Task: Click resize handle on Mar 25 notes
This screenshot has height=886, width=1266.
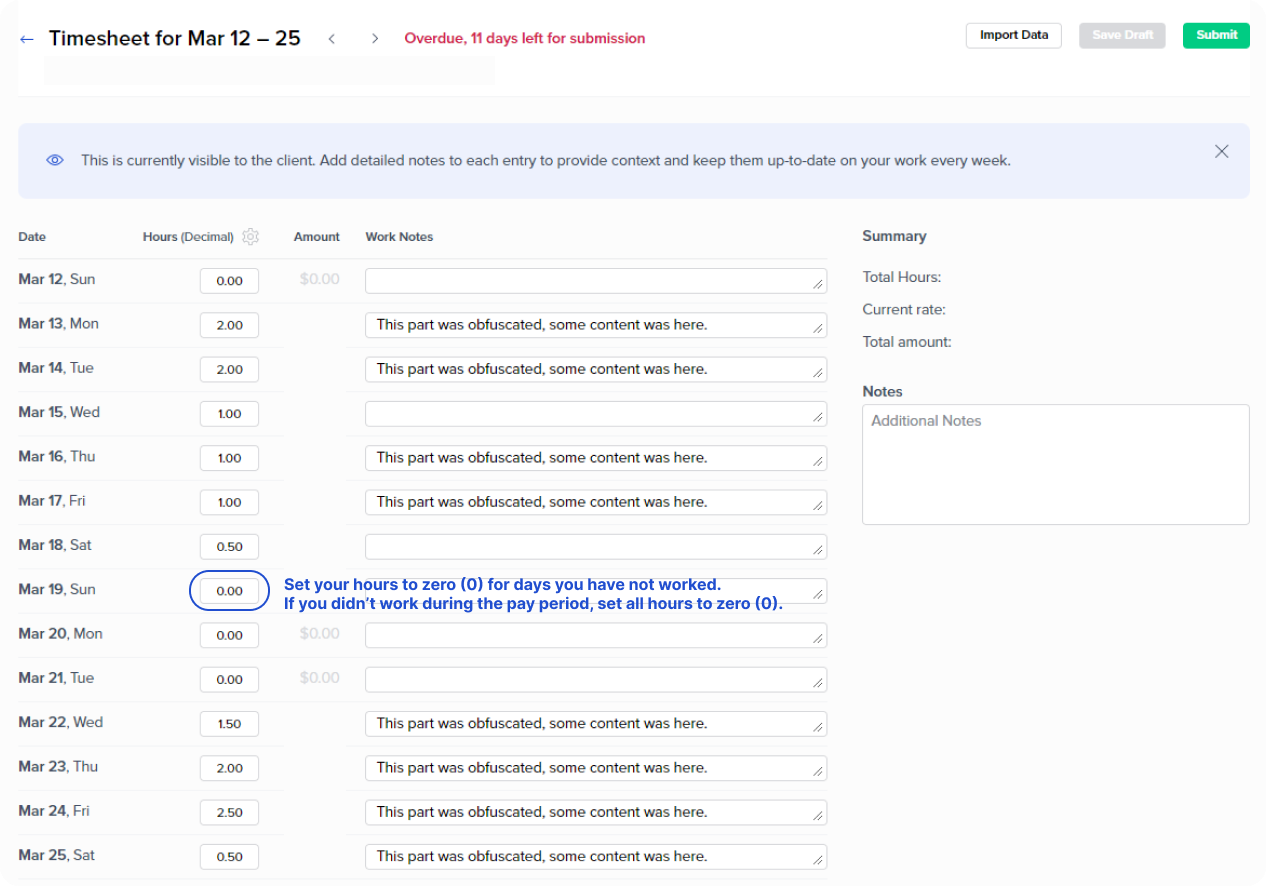Action: (x=818, y=861)
